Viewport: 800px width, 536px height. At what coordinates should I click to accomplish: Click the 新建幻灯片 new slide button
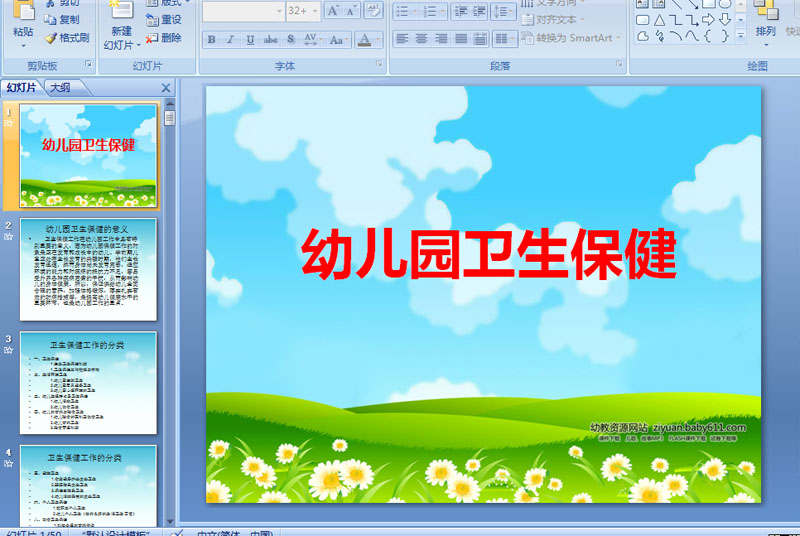121,25
